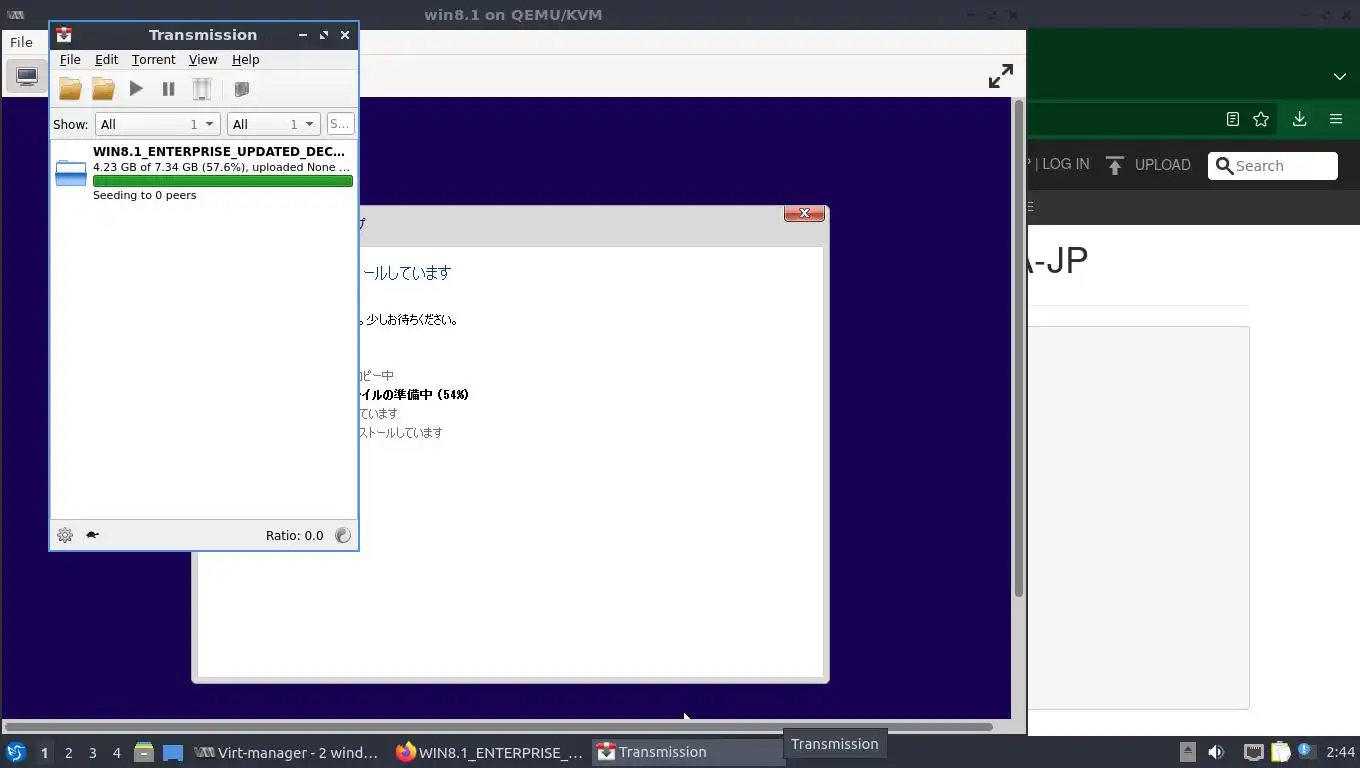Click Transmission taskbar button
This screenshot has width=1360, height=768.
click(x=689, y=752)
